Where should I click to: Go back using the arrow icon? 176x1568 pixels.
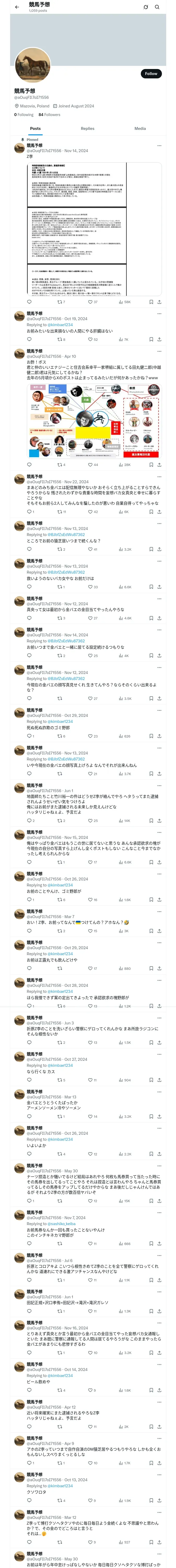(17, 7)
